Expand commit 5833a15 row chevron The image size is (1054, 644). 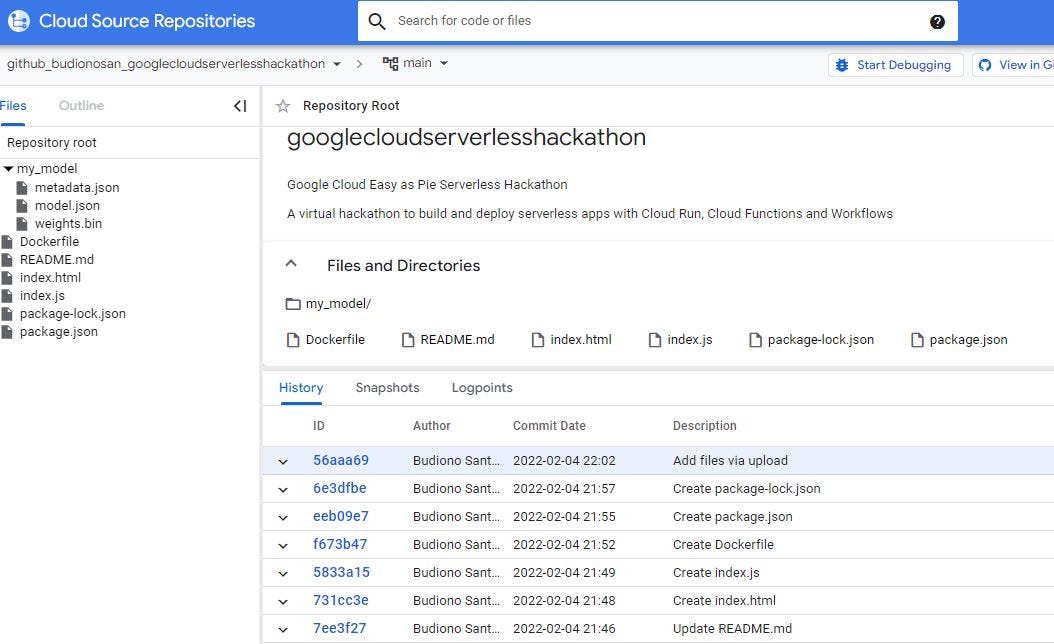pyautogui.click(x=283, y=574)
